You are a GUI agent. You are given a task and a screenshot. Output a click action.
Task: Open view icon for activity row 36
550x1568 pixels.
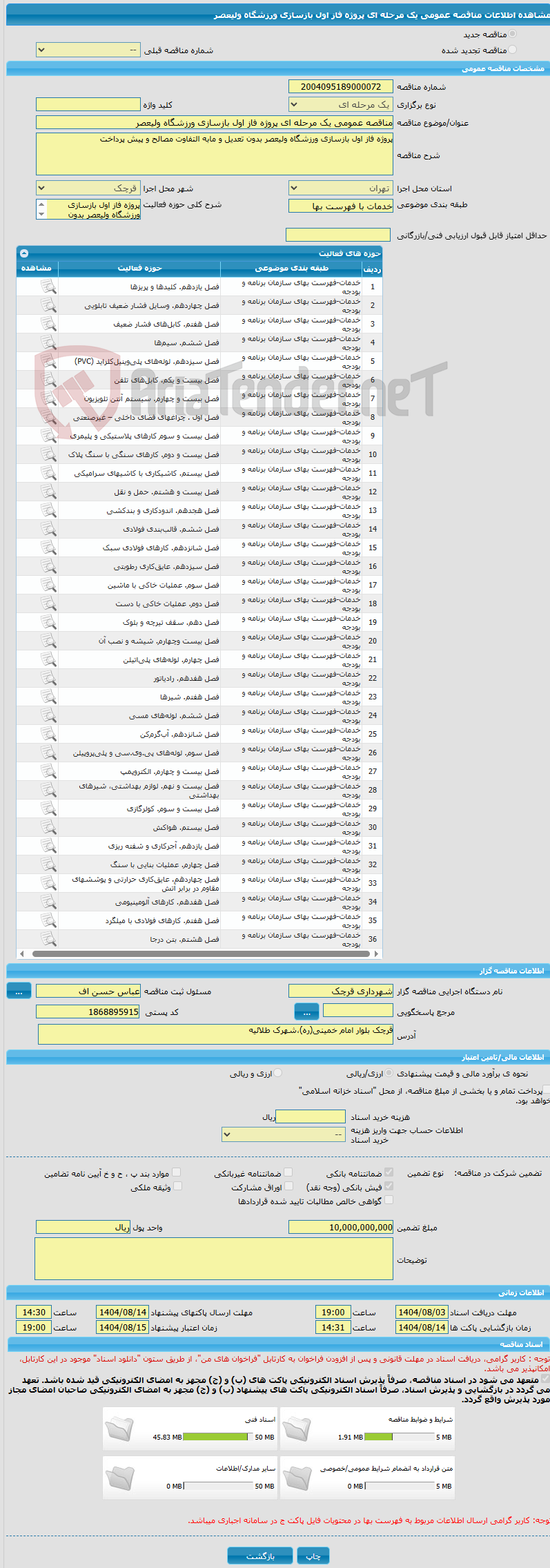(48, 939)
